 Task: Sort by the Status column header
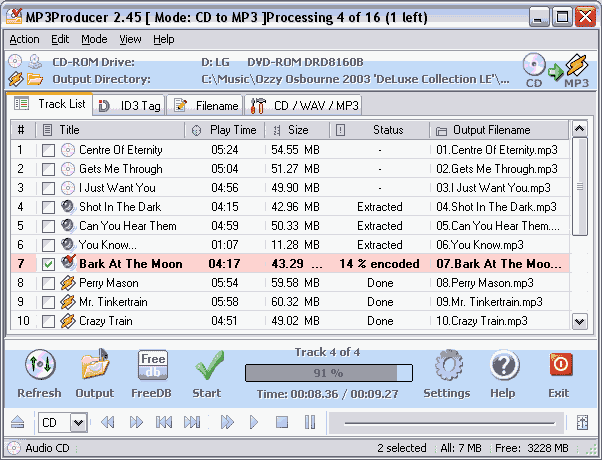tap(380, 130)
